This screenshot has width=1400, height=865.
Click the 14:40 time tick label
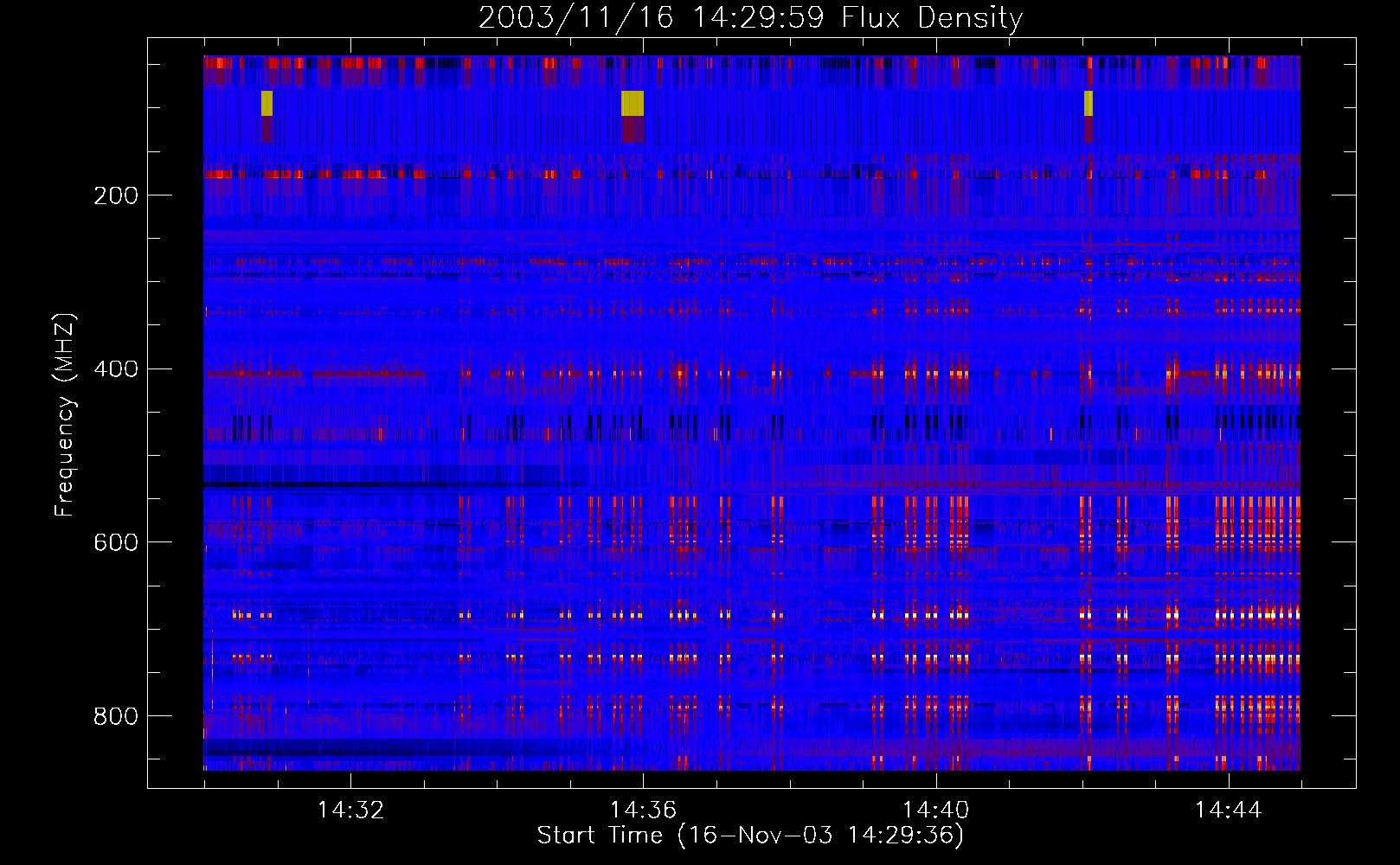935,811
